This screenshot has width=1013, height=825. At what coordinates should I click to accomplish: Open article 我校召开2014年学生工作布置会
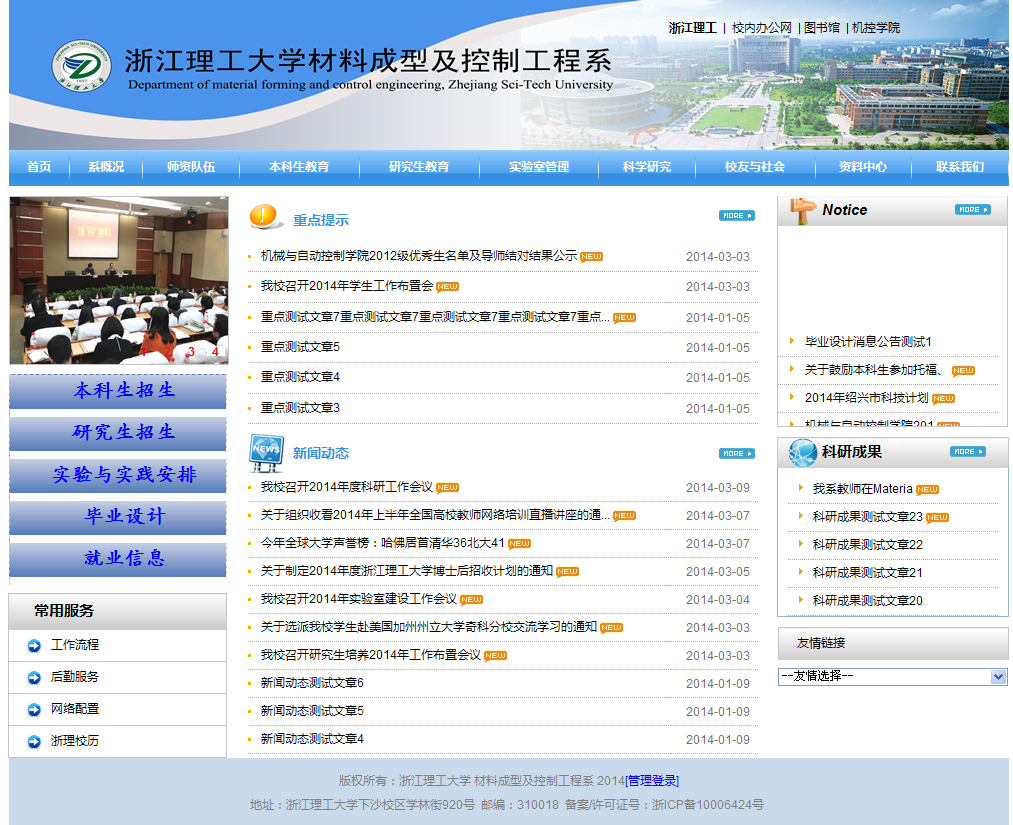tap(347, 286)
